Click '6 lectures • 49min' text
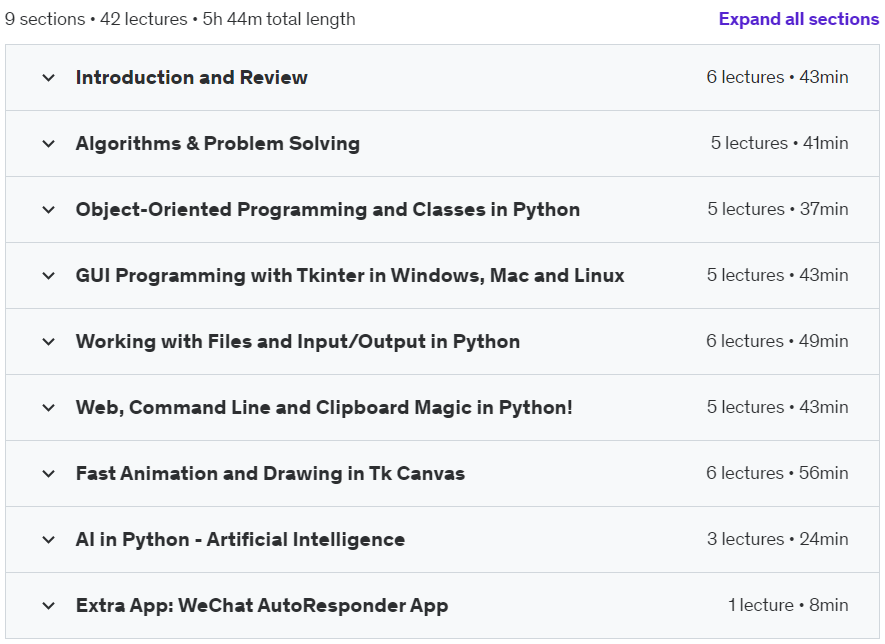This screenshot has height=644, width=885. (777, 341)
